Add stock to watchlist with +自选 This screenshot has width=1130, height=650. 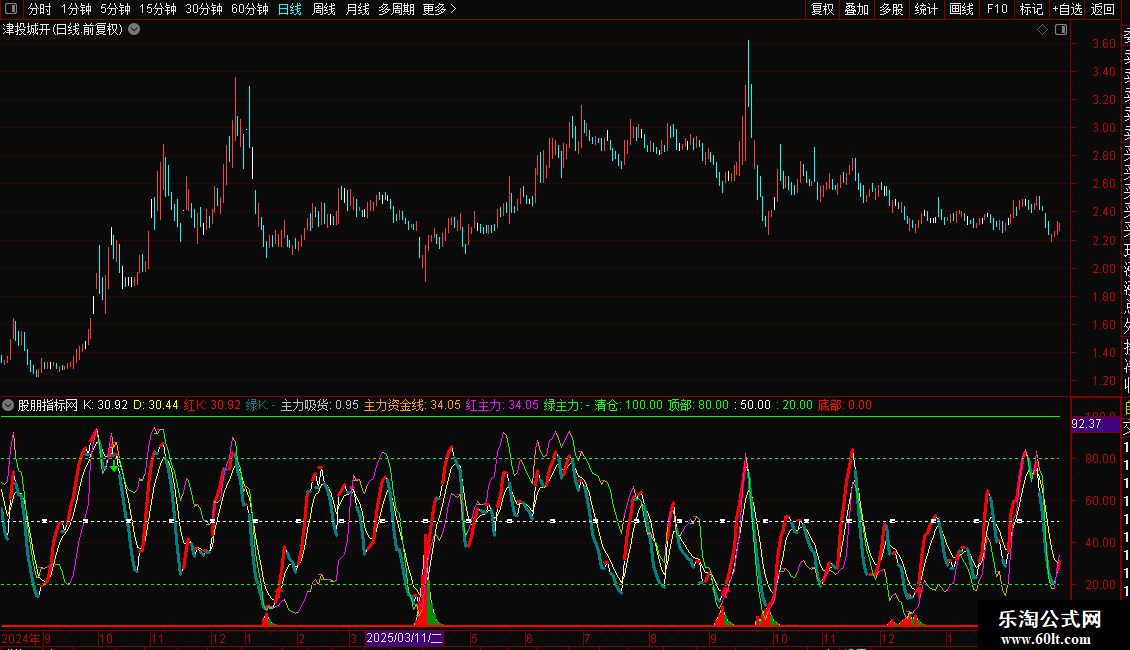pyautogui.click(x=1067, y=9)
